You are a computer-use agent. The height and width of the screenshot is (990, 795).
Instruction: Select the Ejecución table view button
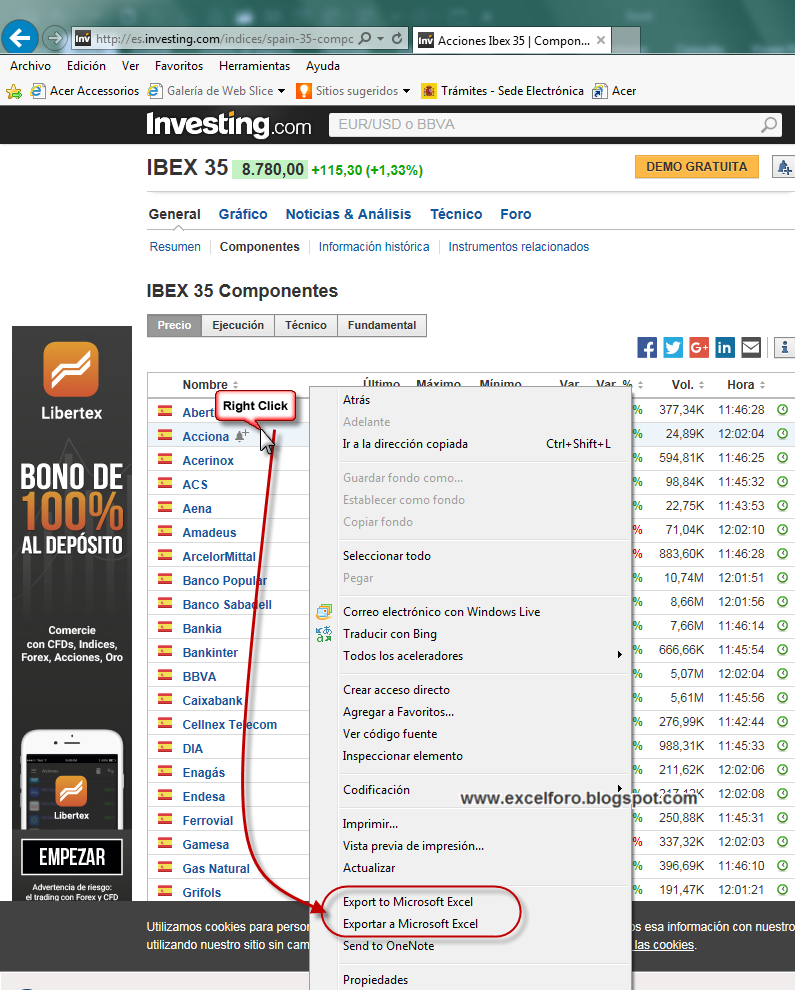click(x=238, y=325)
